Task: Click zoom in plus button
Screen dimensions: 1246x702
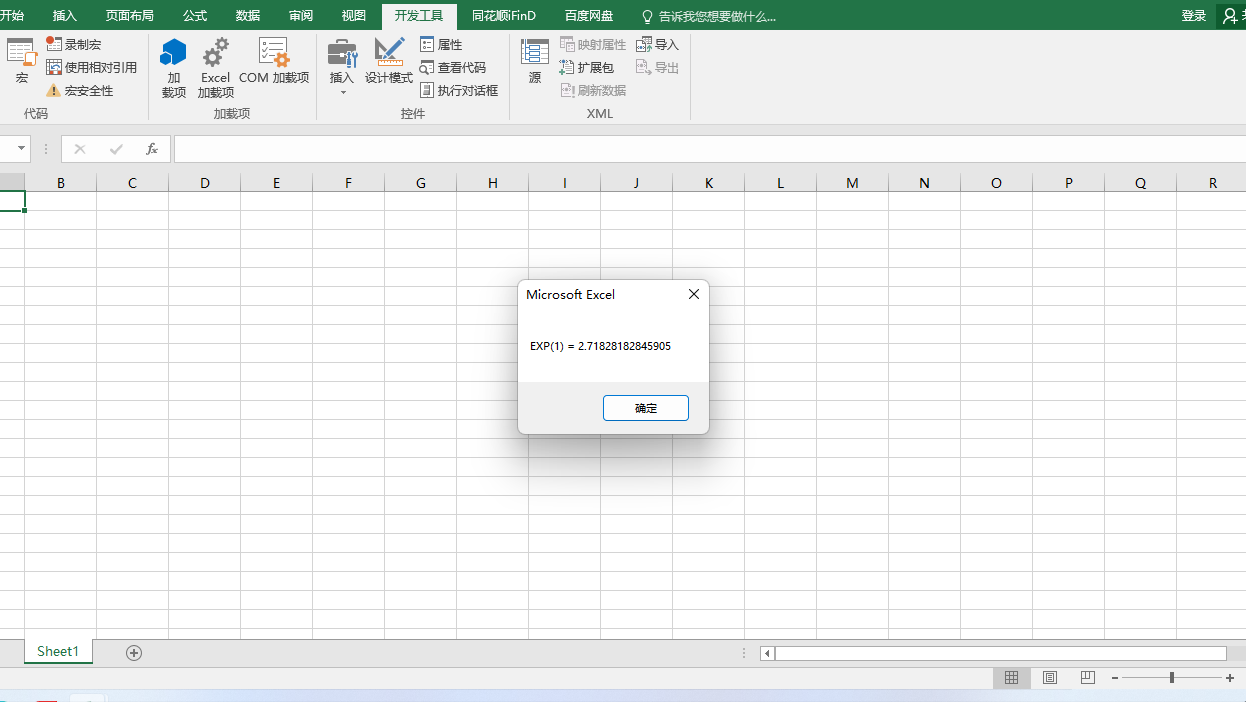Action: (1230, 678)
